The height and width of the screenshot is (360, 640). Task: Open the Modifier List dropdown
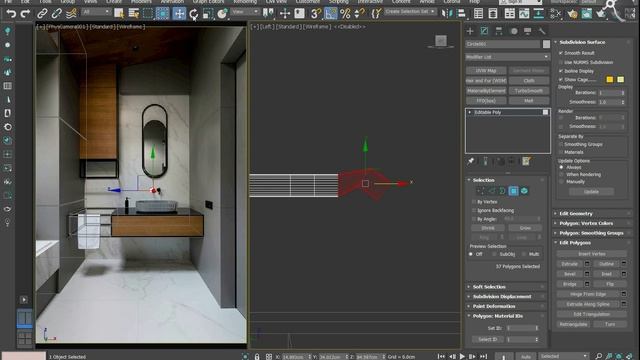[507, 57]
